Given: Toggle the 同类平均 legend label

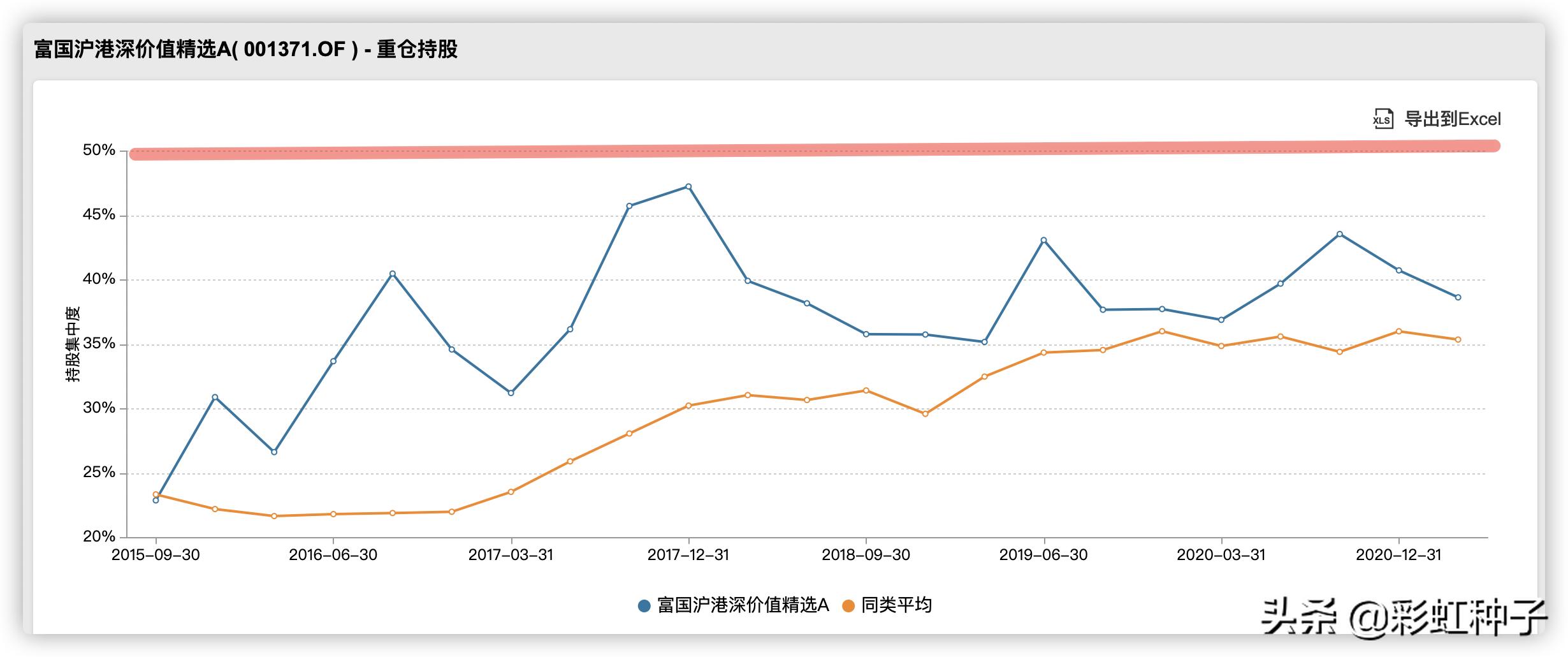Looking at the screenshot, I should pos(896,605).
